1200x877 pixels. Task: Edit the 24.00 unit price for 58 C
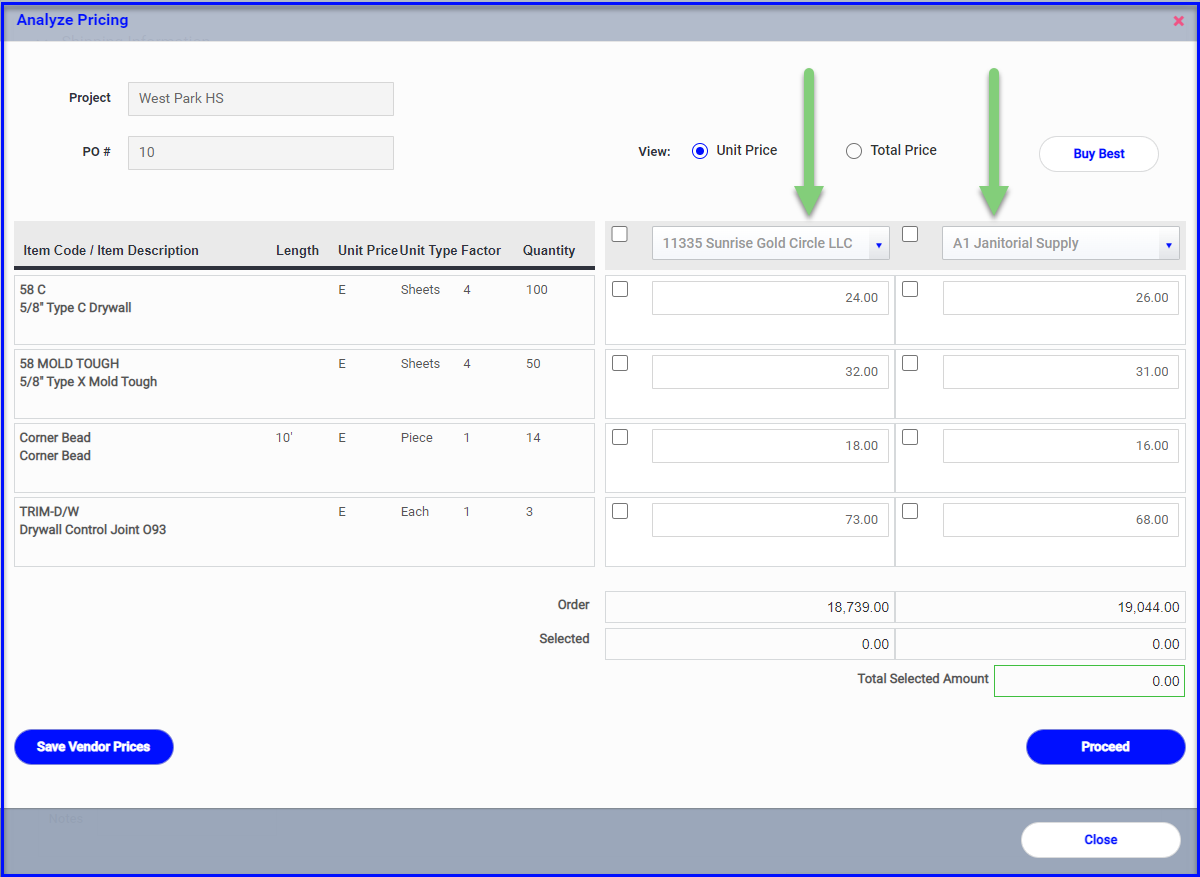point(770,298)
